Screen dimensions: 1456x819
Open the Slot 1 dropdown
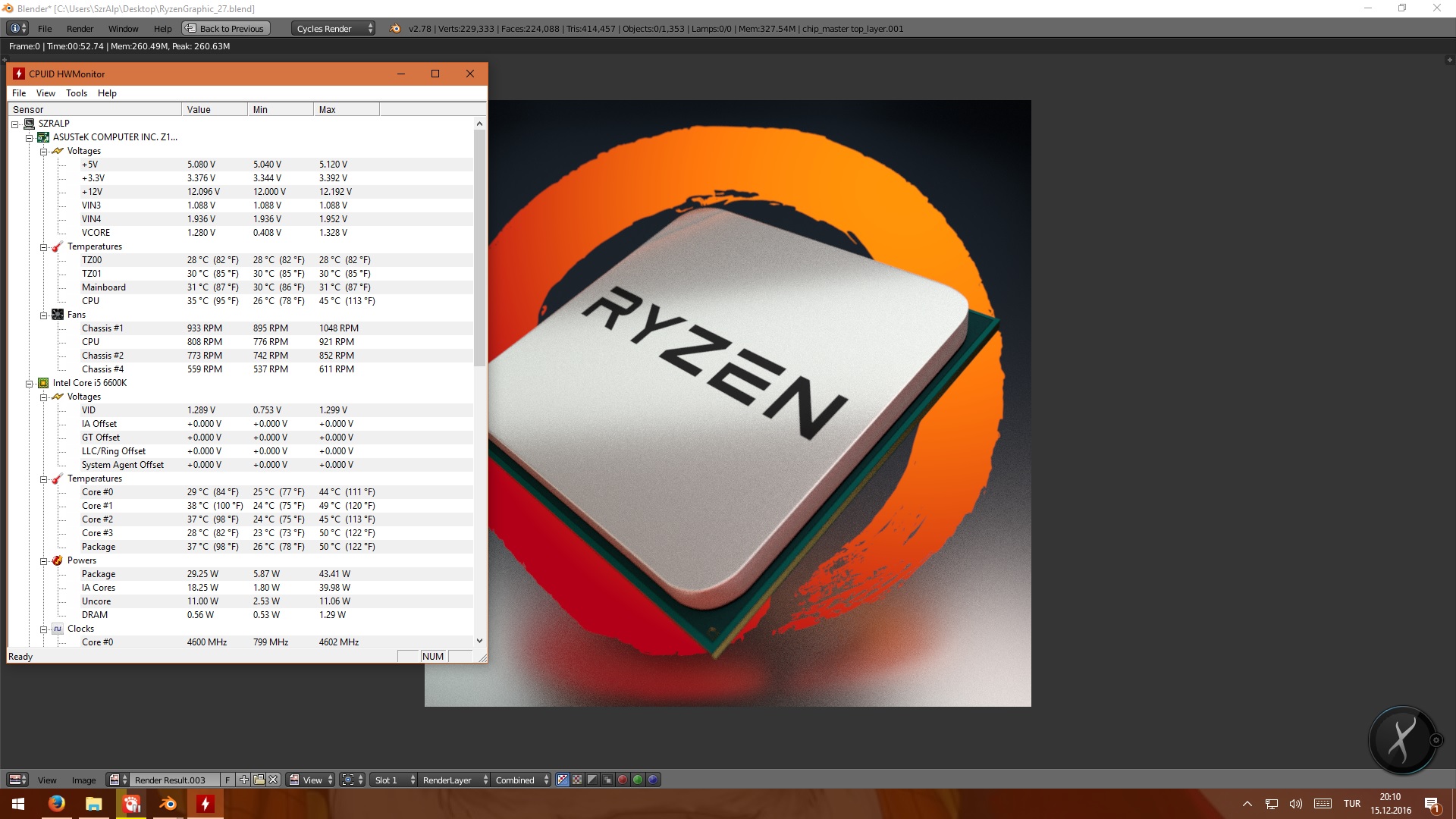click(394, 780)
